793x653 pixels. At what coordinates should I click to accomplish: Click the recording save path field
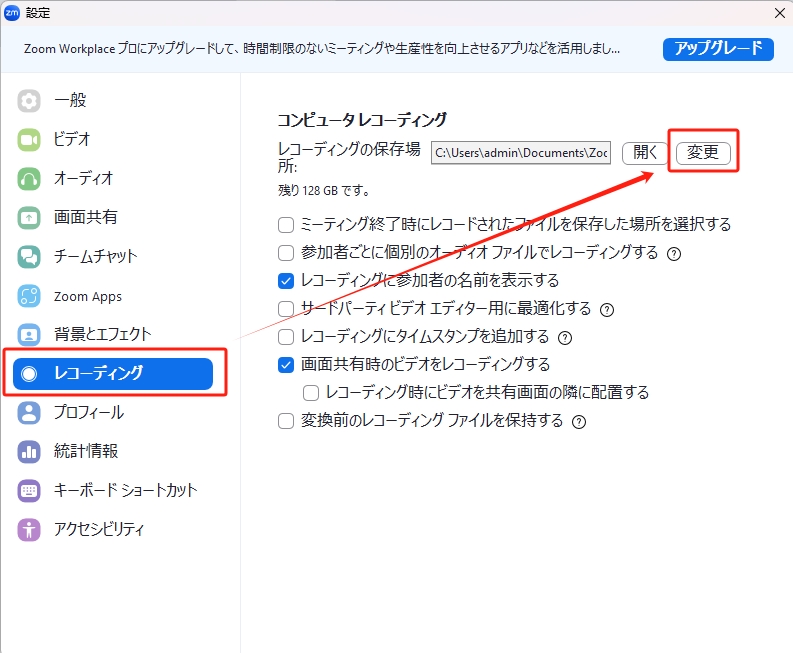(521, 153)
